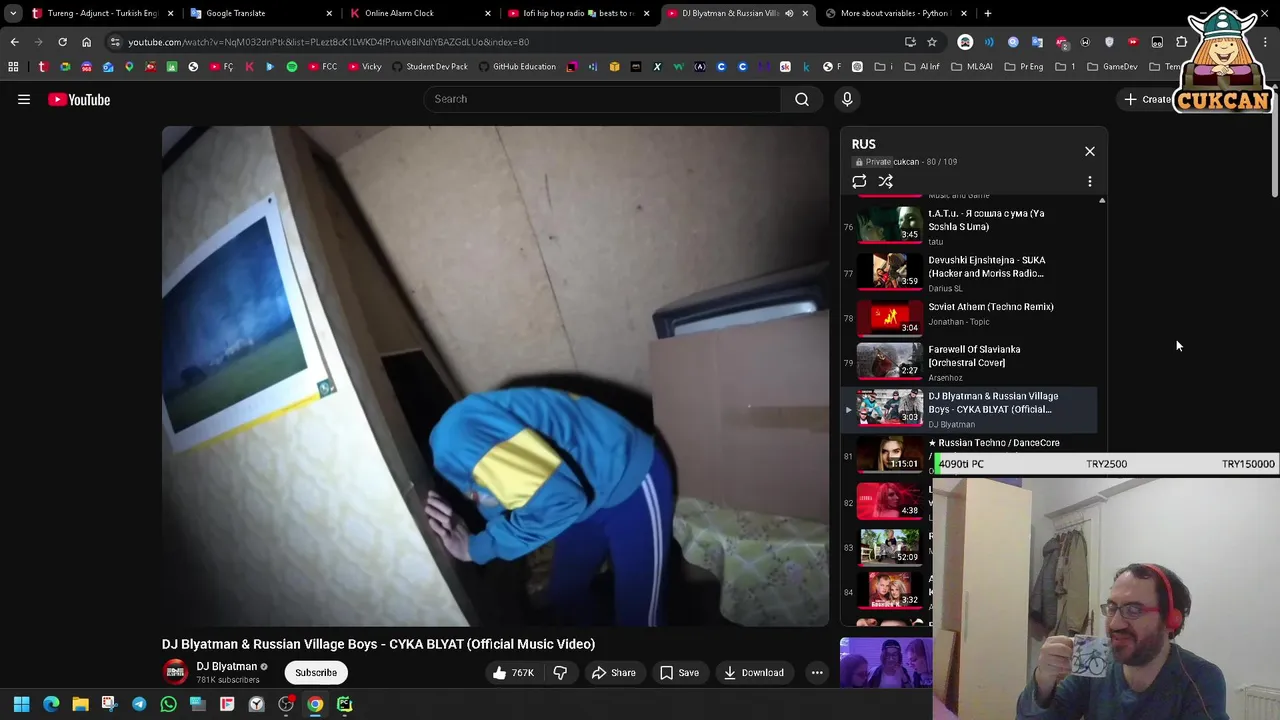Open install app icon in address bar
1280x720 pixels.
click(x=910, y=42)
